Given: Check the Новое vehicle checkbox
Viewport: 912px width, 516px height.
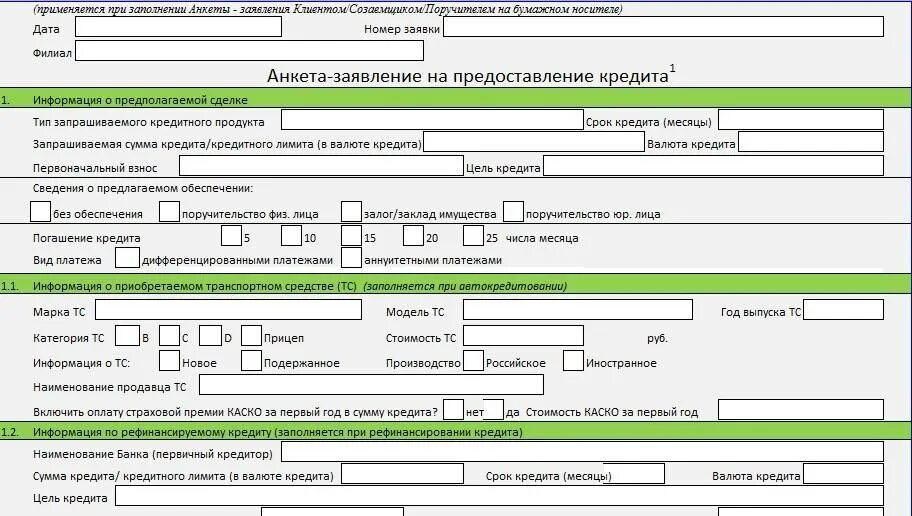Looking at the screenshot, I should [169, 361].
